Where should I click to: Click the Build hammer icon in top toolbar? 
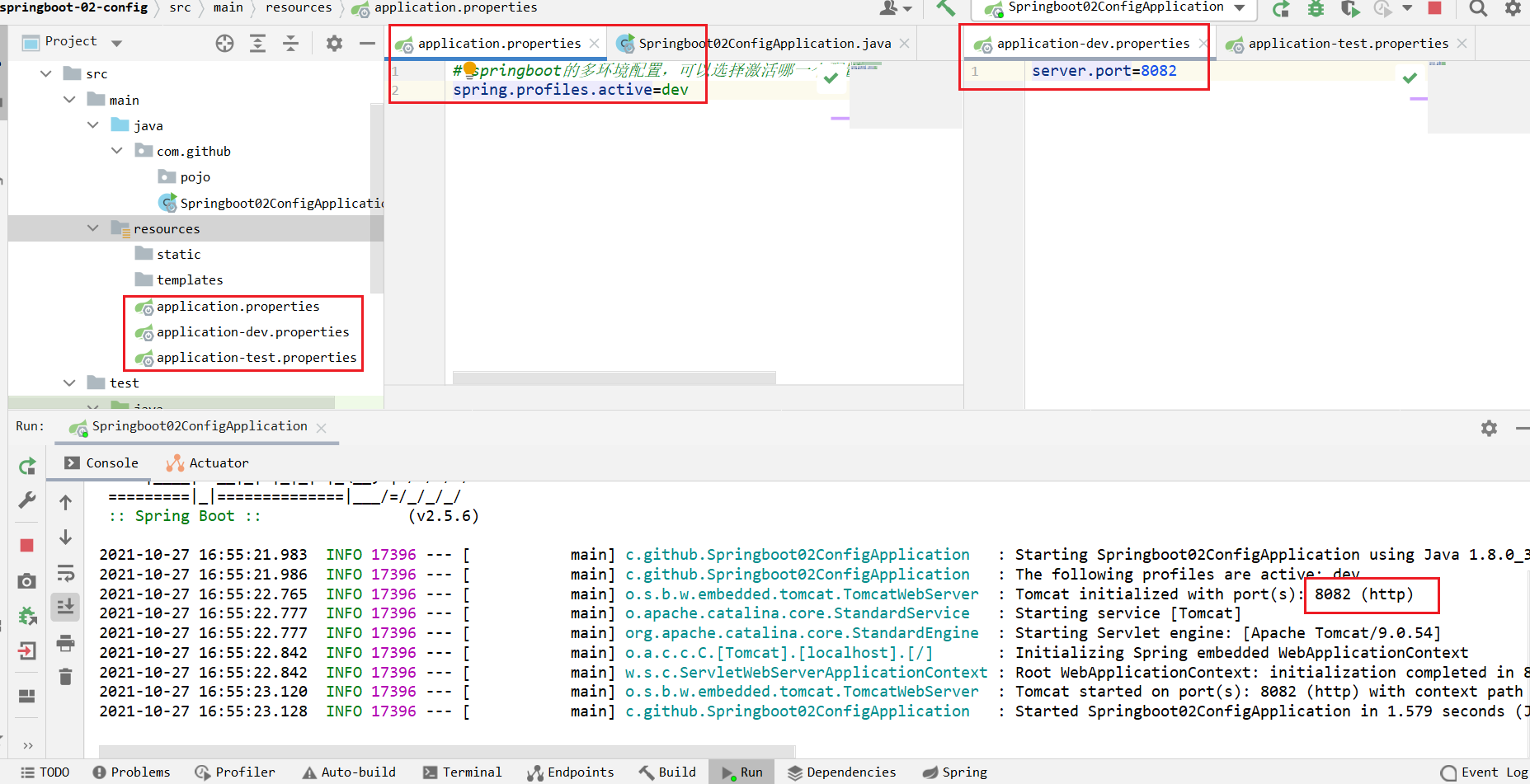click(945, 8)
